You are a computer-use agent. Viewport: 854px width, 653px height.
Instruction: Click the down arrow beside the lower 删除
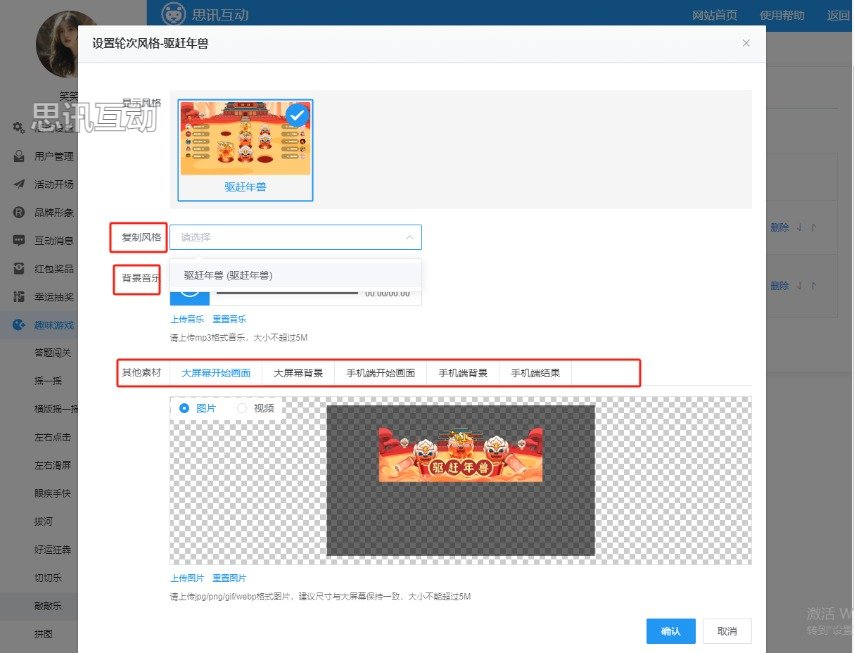[x=800, y=285]
